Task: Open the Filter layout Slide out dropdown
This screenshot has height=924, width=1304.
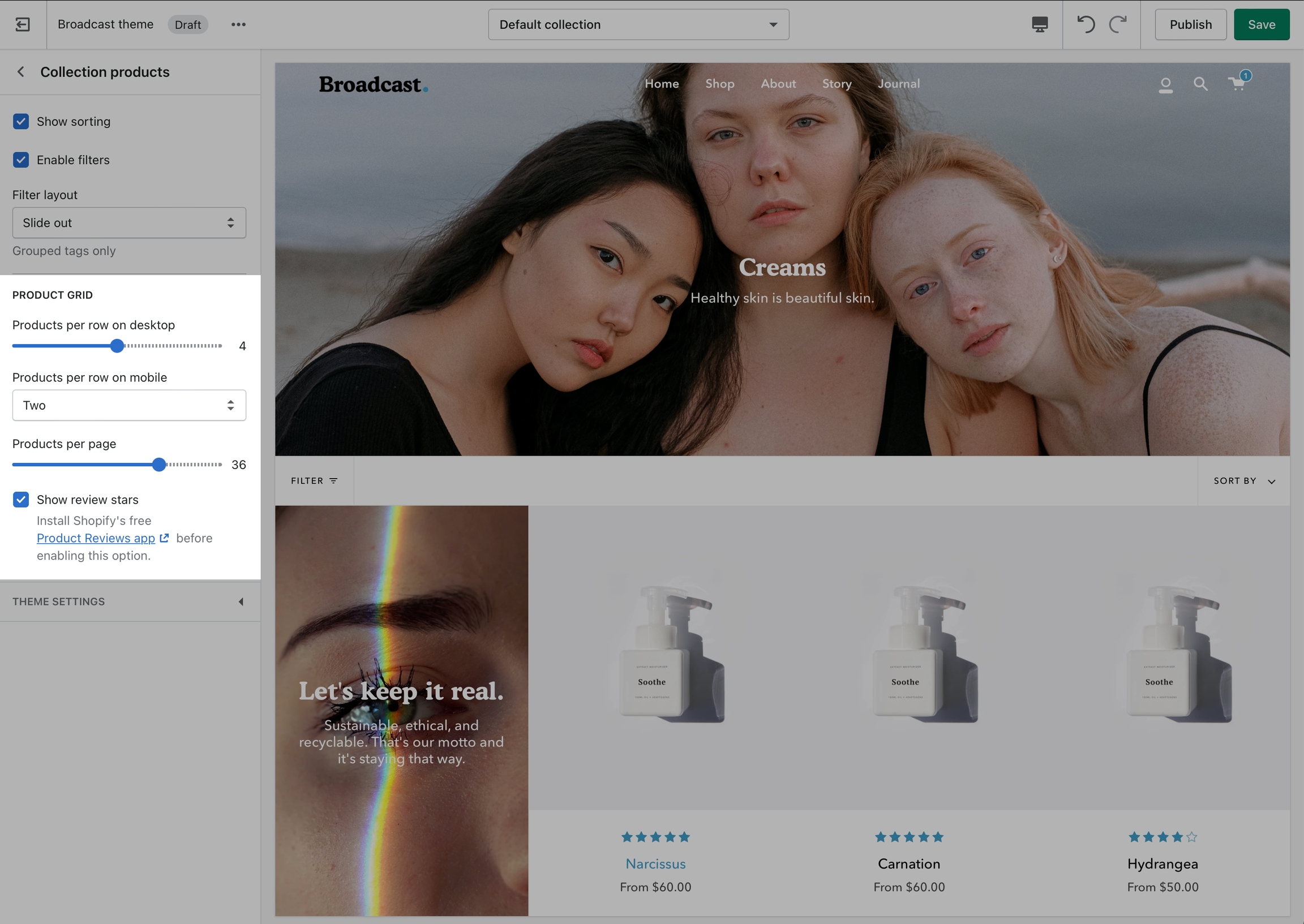Action: pos(129,223)
